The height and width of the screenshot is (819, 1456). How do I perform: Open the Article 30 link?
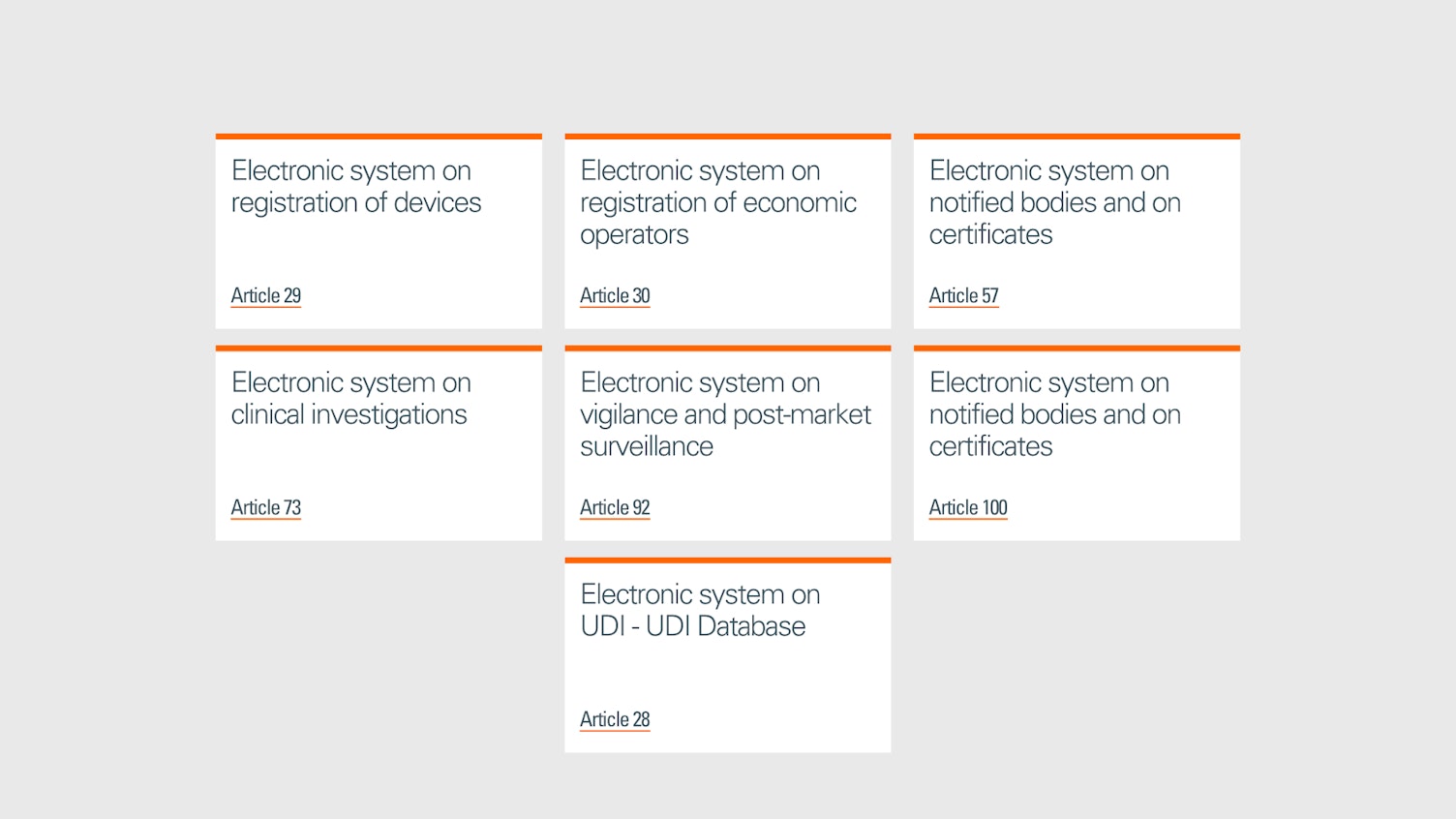click(615, 295)
